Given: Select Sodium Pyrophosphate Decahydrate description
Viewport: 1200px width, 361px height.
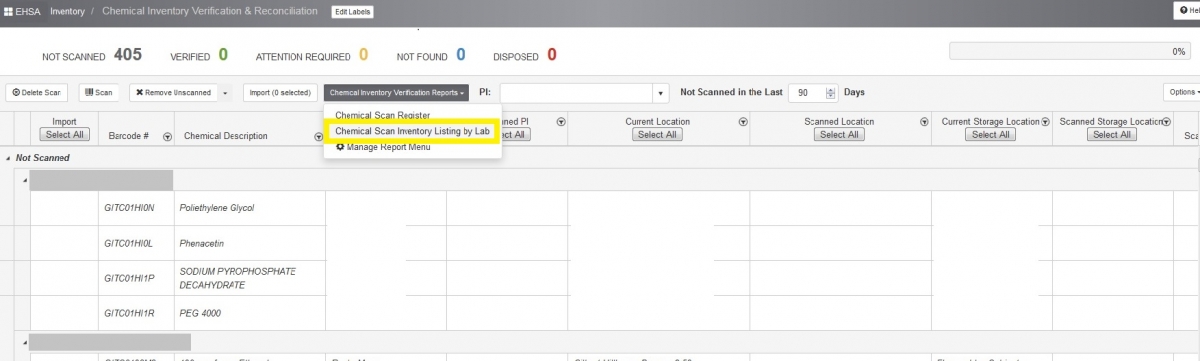Looking at the screenshot, I should (x=238, y=277).
